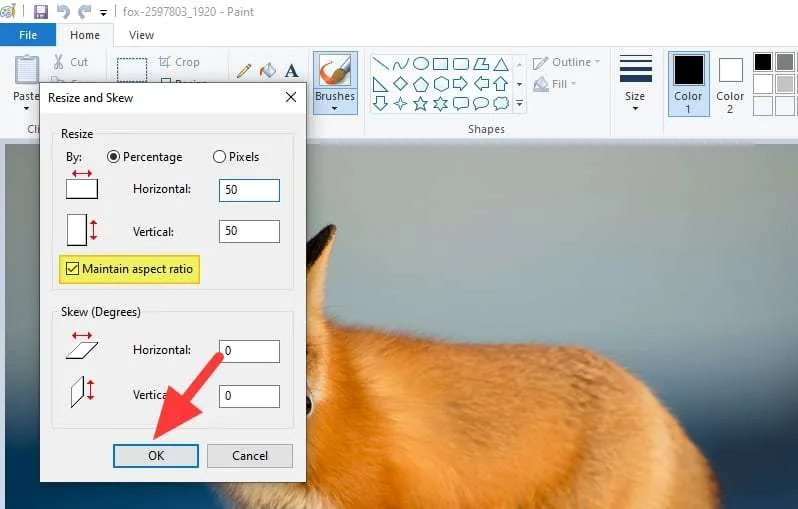798x509 pixels.
Task: Save the file using the floppy disk icon
Action: coord(40,11)
